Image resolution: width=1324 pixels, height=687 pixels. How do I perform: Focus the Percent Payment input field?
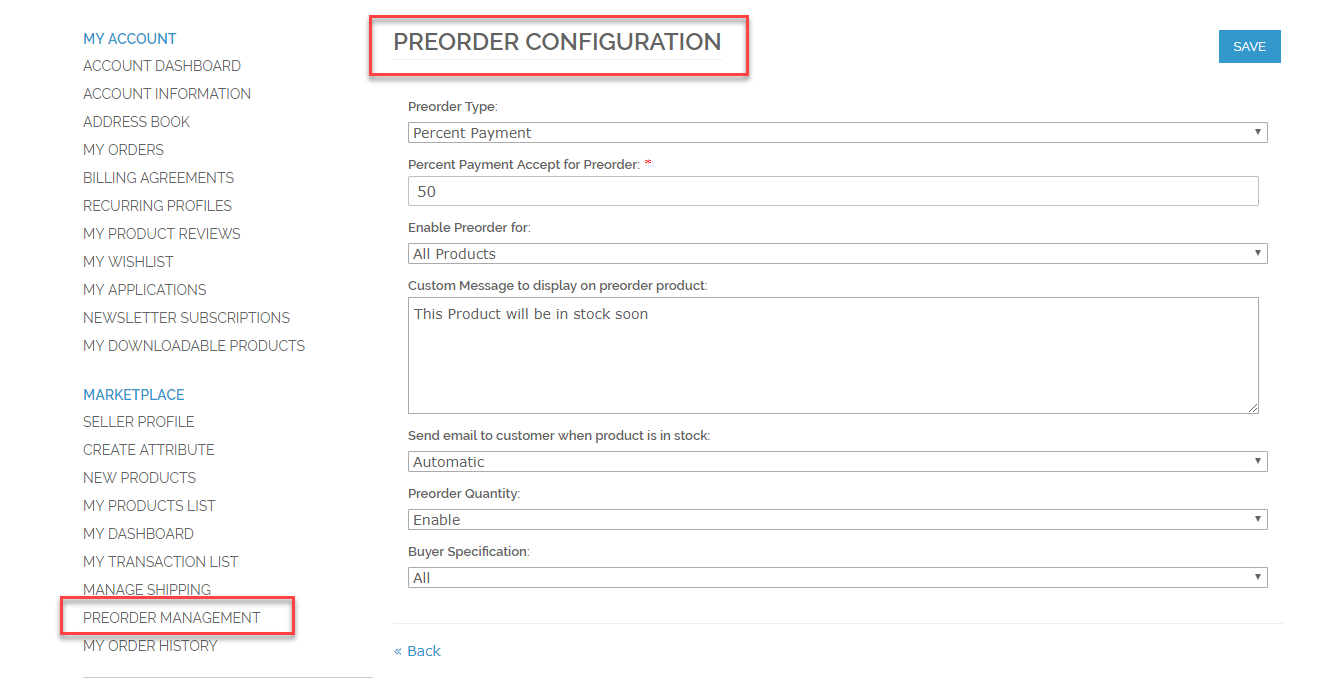[832, 191]
